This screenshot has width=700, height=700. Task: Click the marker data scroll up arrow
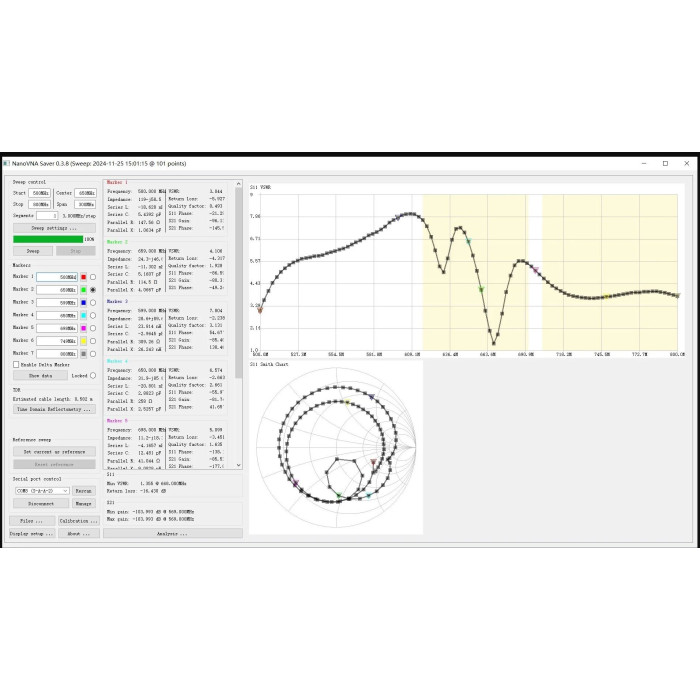pyautogui.click(x=239, y=183)
